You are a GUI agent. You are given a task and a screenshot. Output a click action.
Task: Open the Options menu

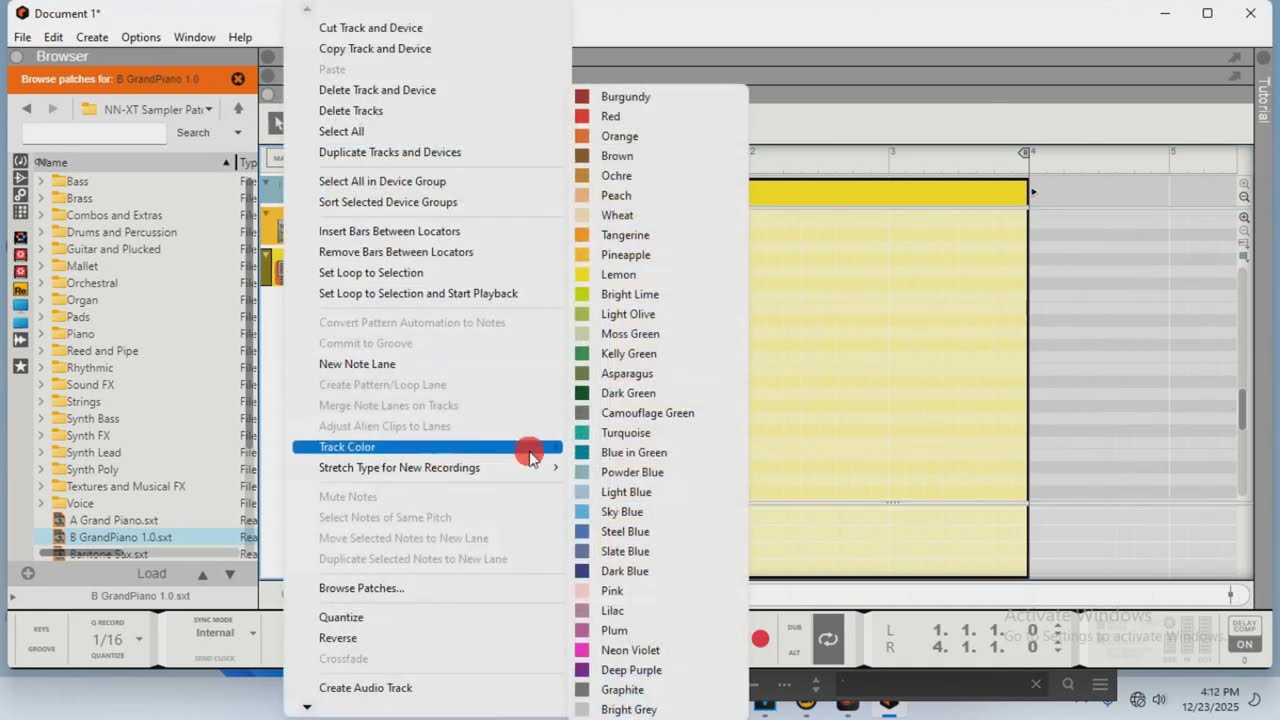[141, 37]
